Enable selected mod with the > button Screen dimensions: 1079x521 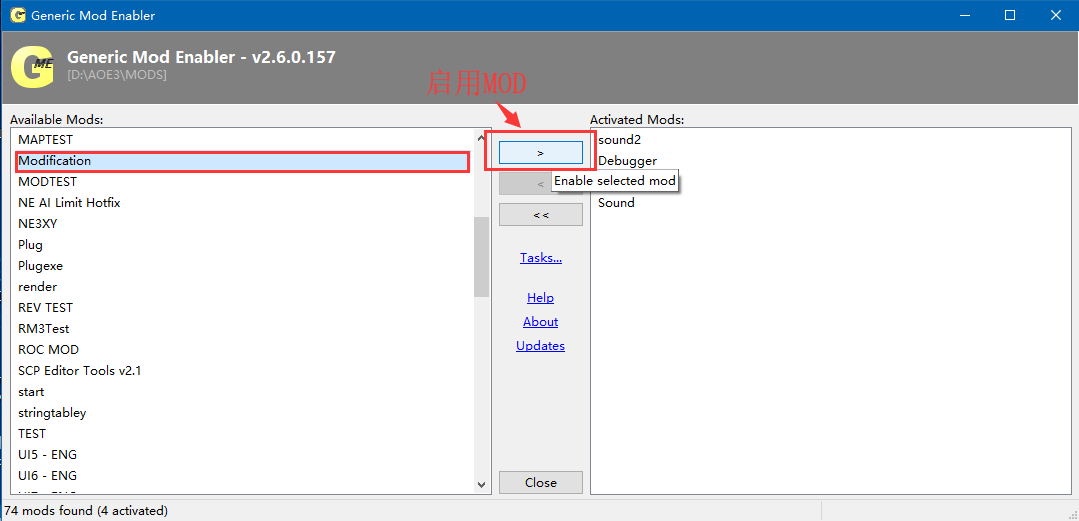[540, 153]
